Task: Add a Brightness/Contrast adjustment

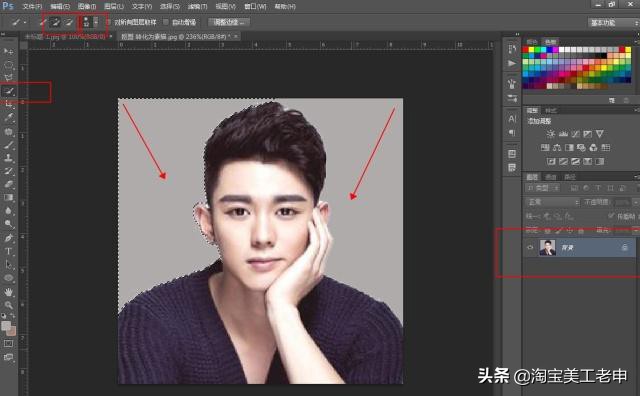Action: point(551,134)
